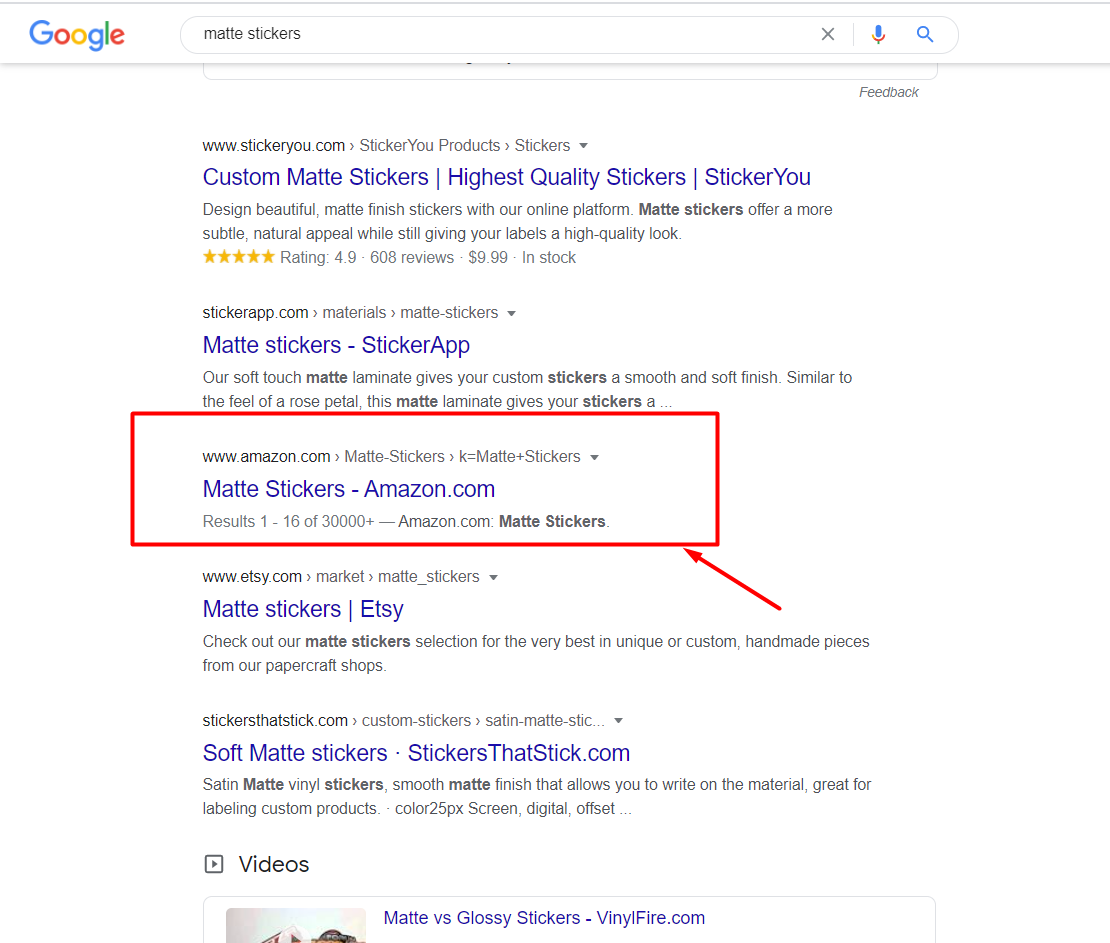1110x943 pixels.
Task: Start voice search with microphone icon
Action: click(x=878, y=34)
